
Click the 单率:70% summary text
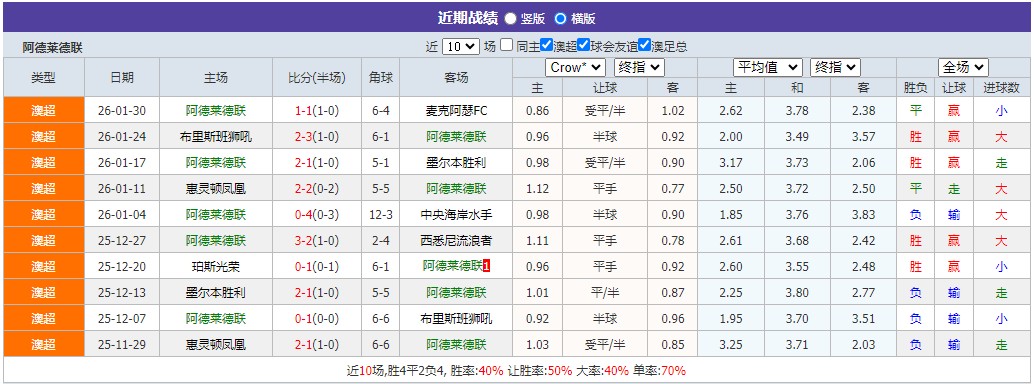click(660, 370)
